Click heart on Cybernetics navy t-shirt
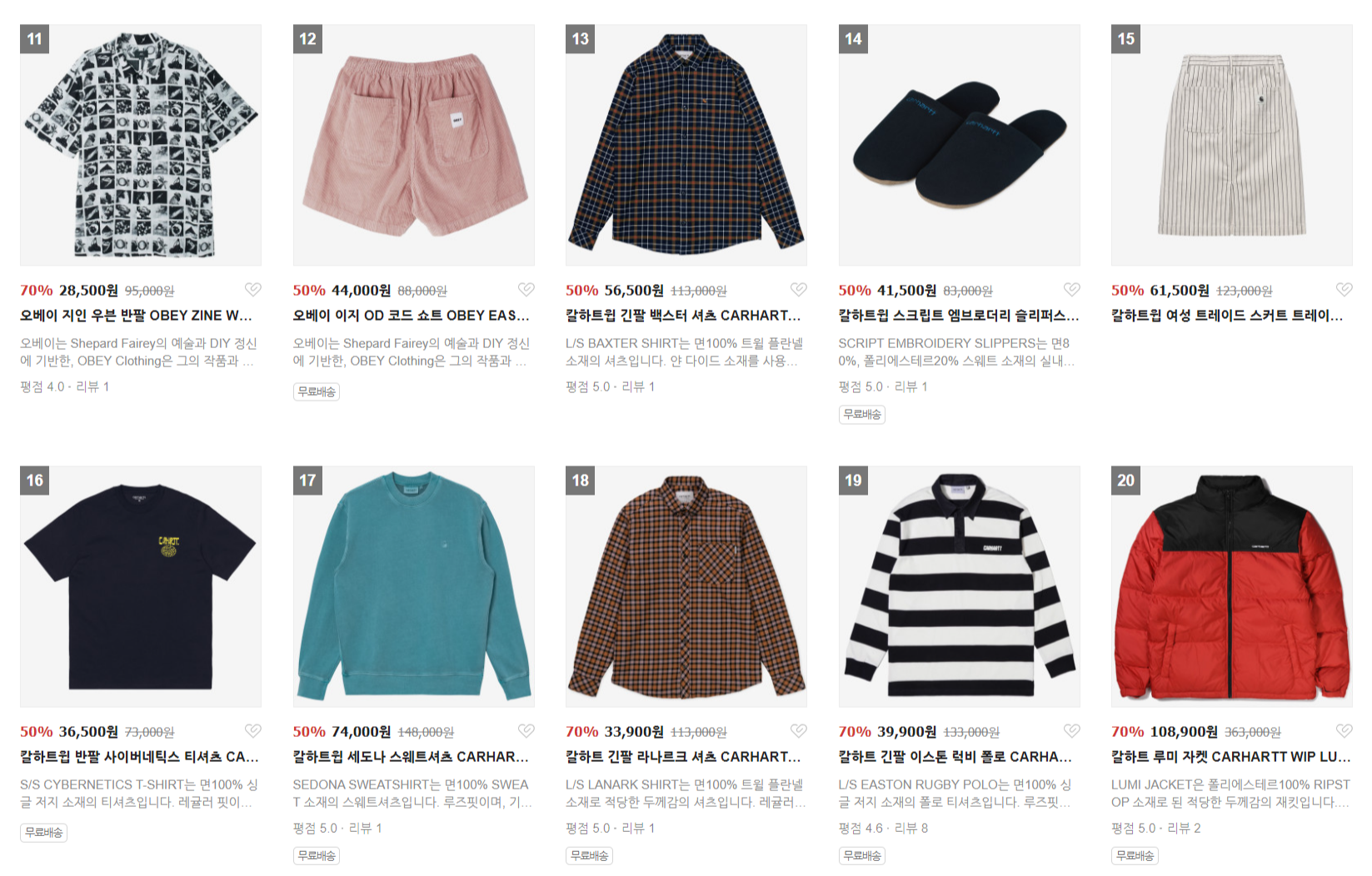Viewport: 1372px width, 876px height. (x=252, y=731)
